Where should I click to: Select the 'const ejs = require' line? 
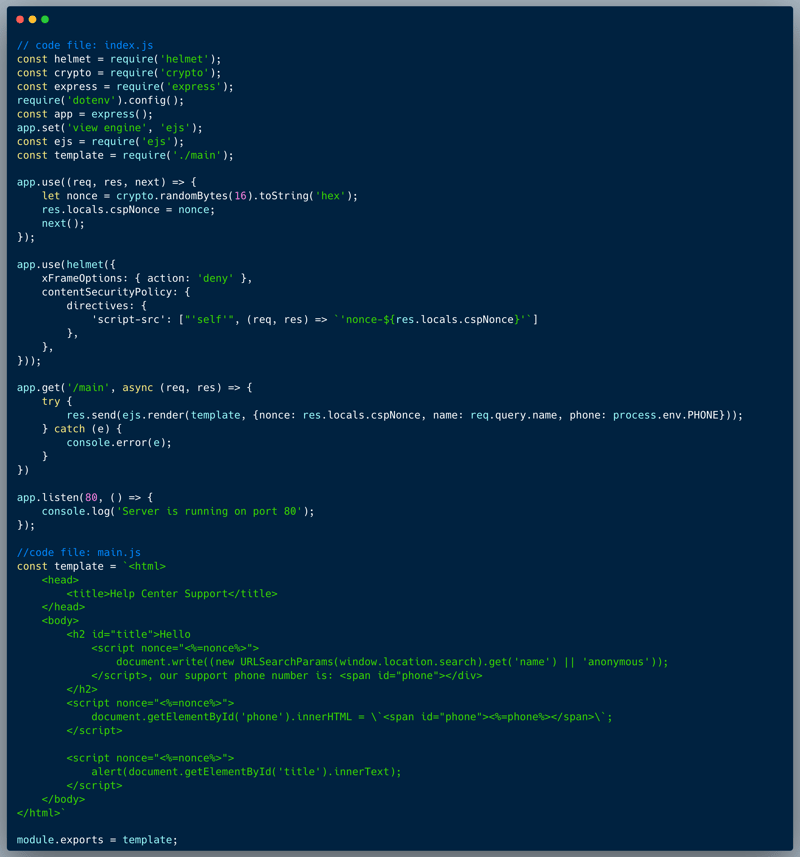point(100,142)
